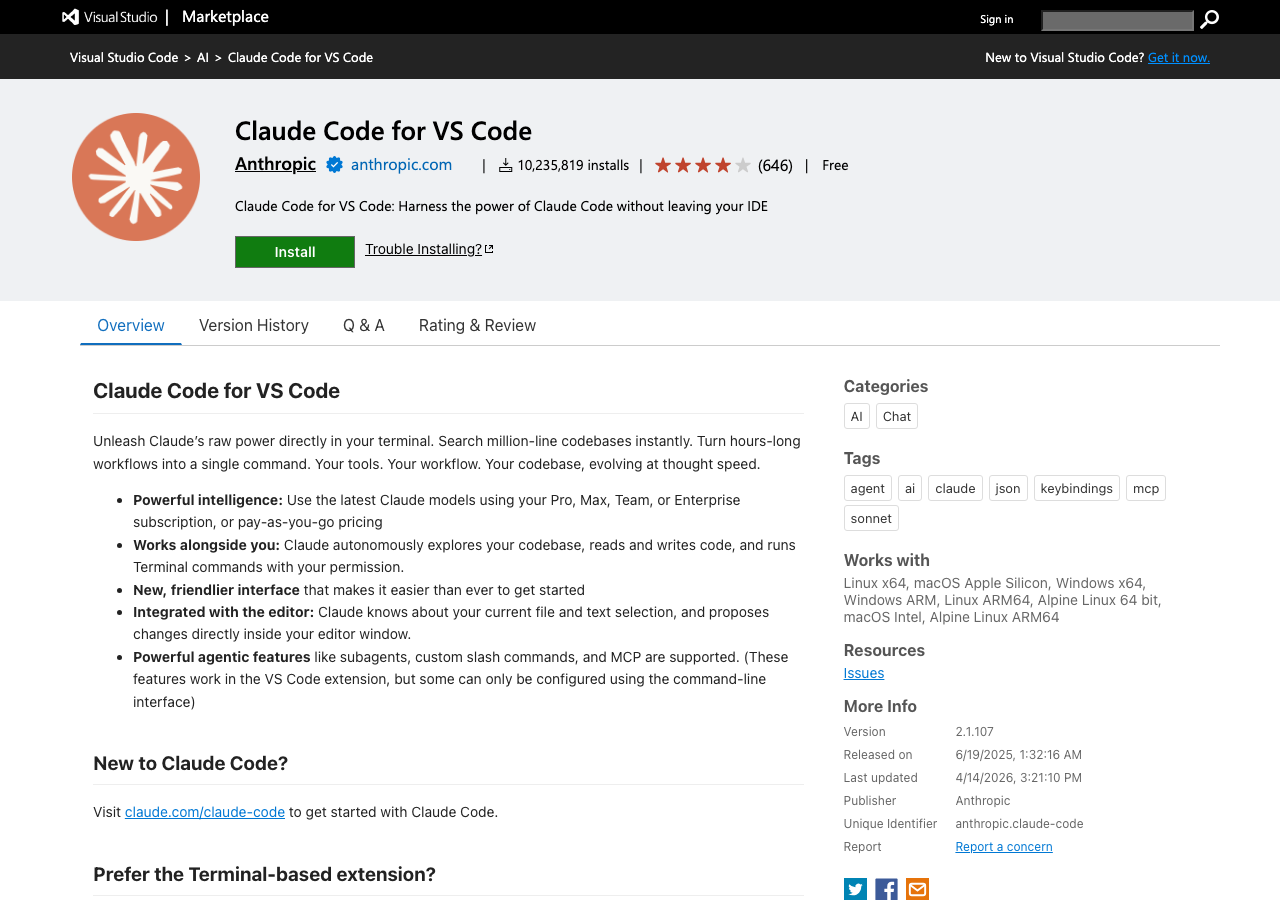Click Sign in at the top

[996, 19]
